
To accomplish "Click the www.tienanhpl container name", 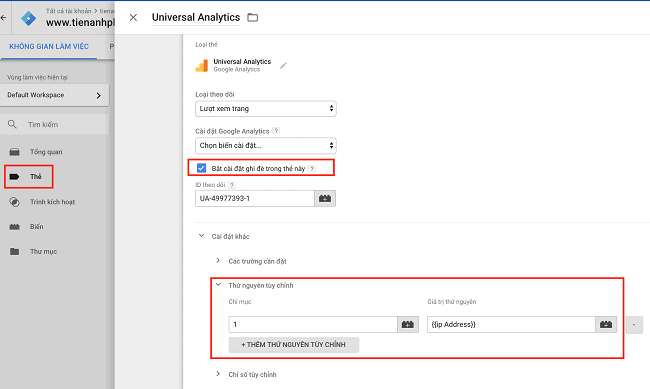I will click(80, 22).
